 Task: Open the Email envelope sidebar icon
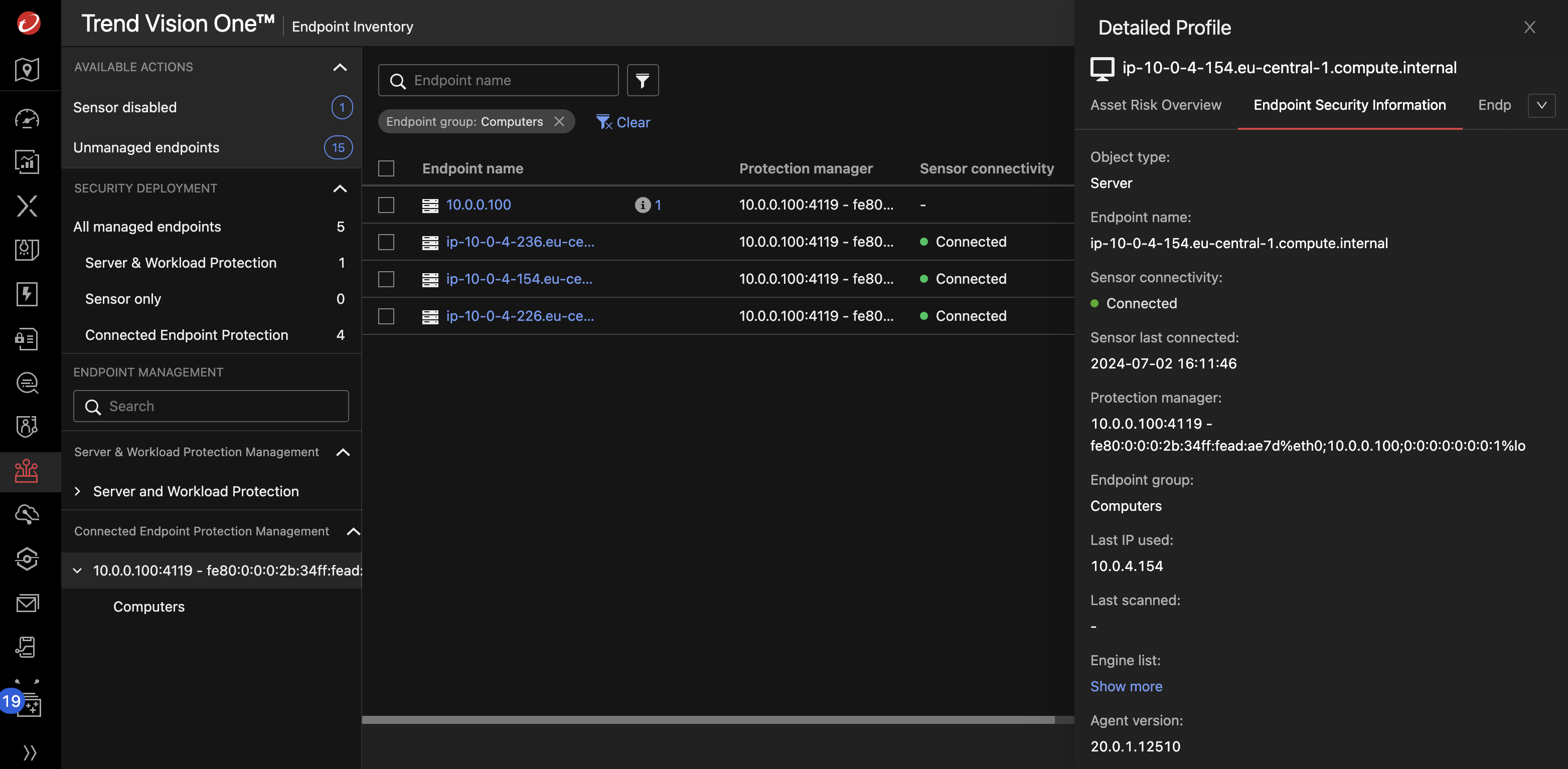[27, 603]
